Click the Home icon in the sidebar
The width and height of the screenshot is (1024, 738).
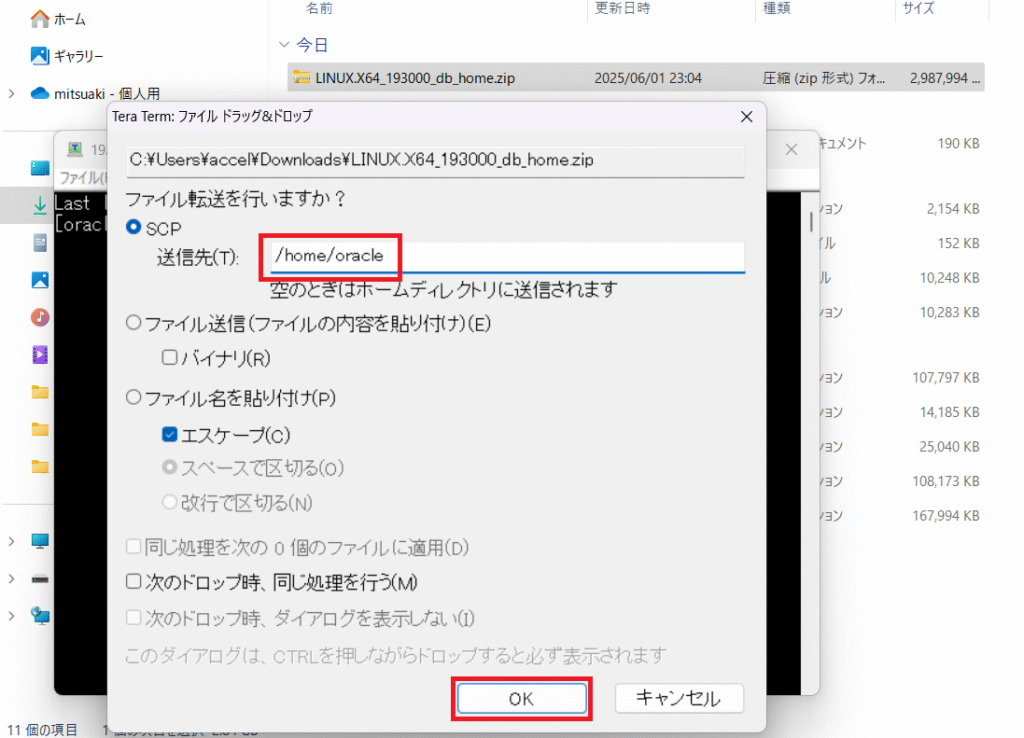40,19
